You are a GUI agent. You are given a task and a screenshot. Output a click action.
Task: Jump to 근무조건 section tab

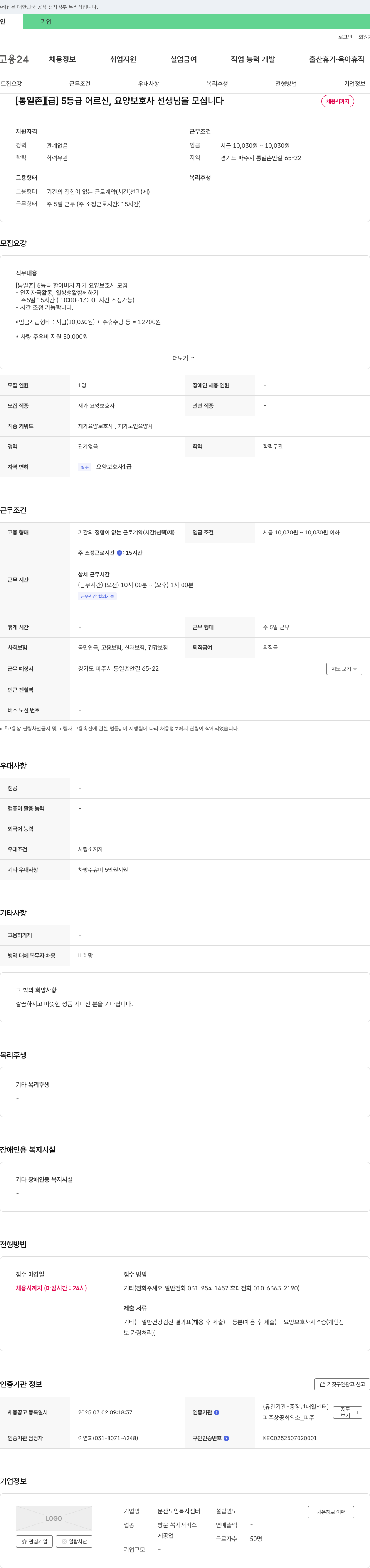click(80, 84)
